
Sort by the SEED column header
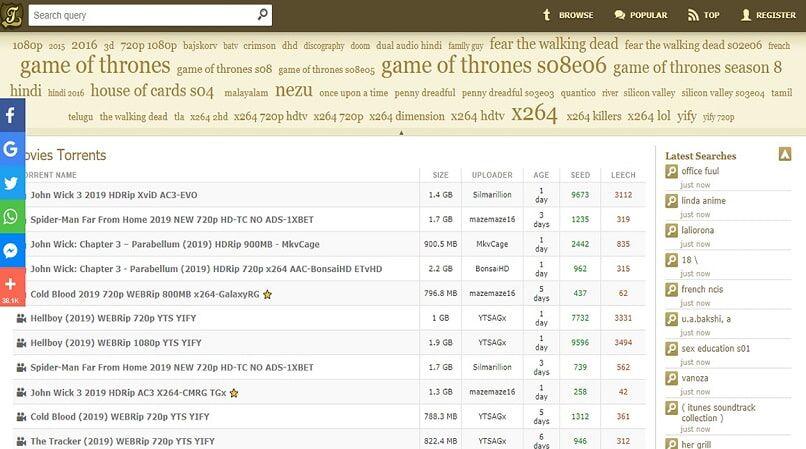tap(580, 175)
